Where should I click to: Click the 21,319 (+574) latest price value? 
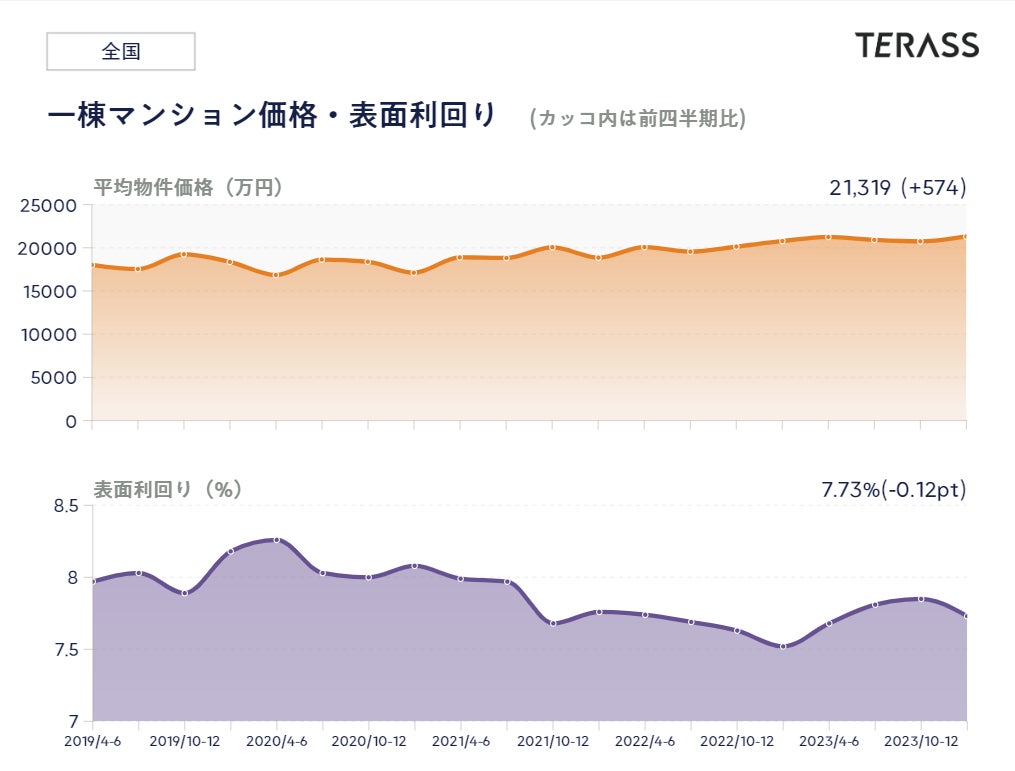pos(897,187)
